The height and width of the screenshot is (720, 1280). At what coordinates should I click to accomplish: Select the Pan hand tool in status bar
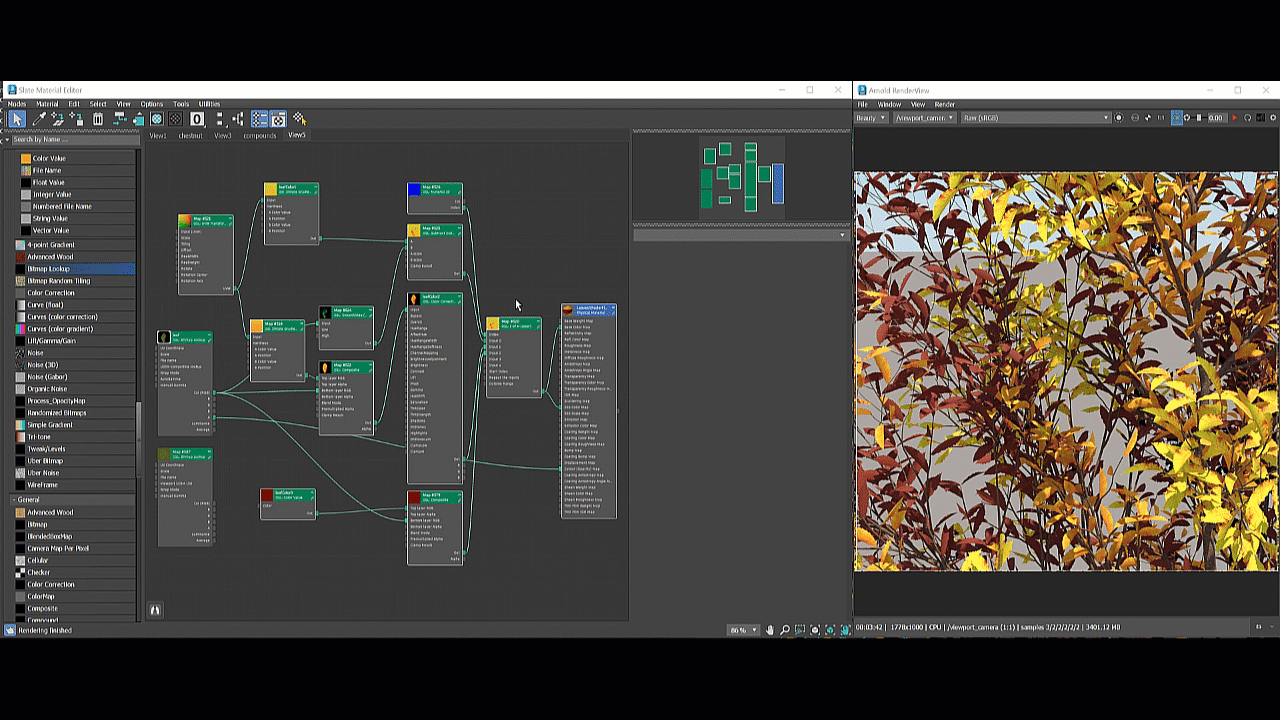[x=769, y=630]
